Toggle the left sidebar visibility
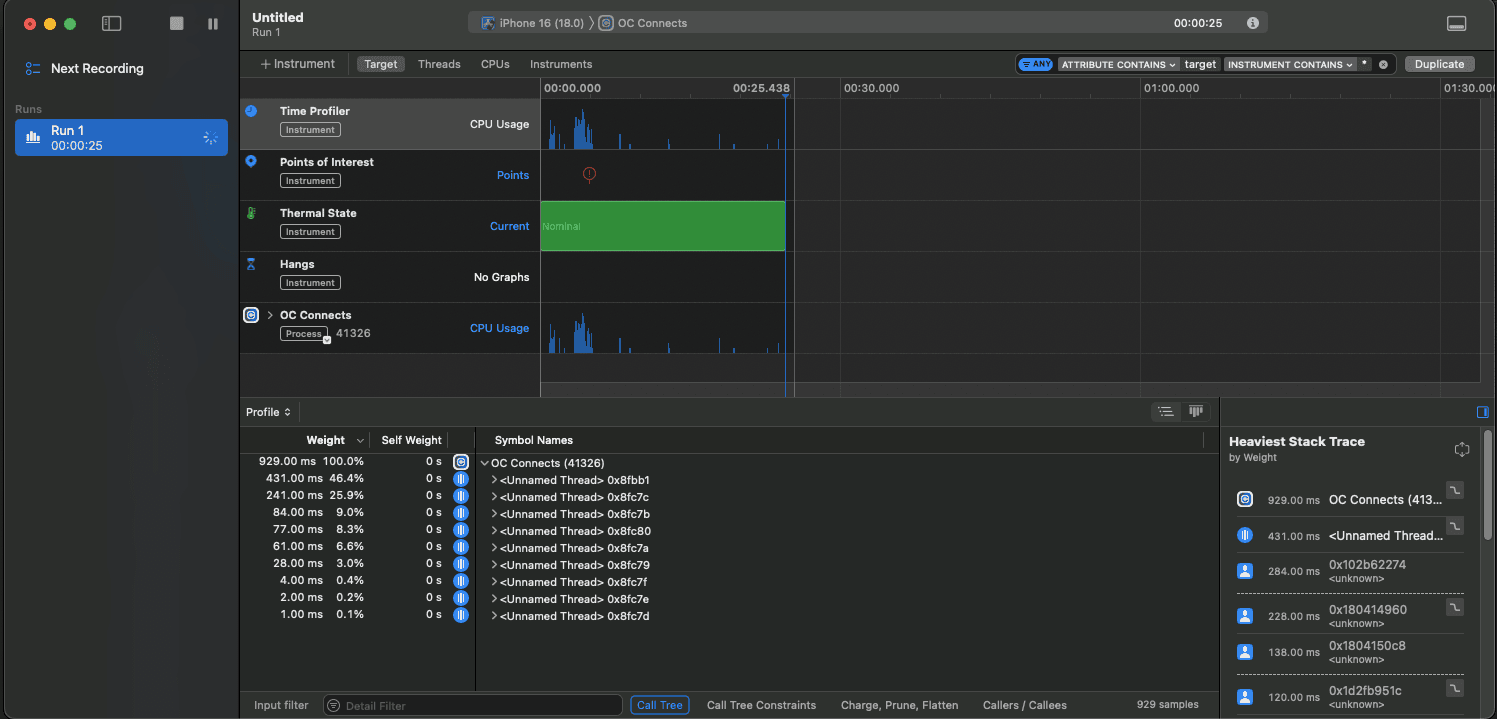 point(111,23)
